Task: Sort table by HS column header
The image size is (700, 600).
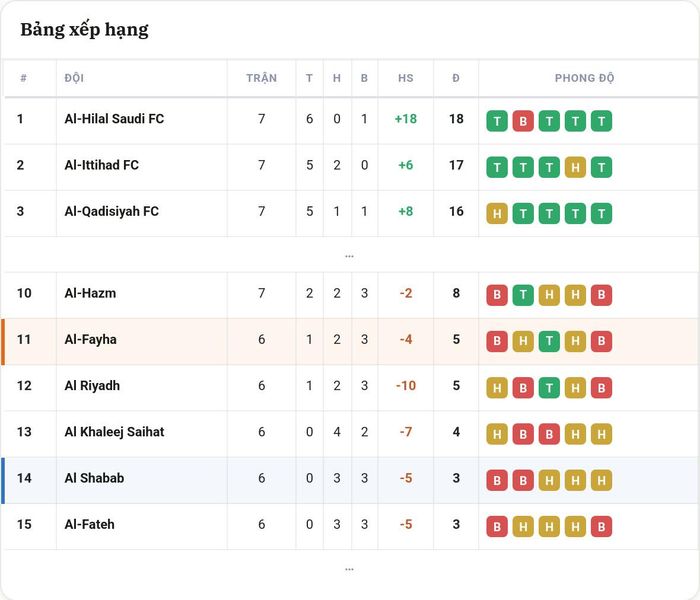Action: [x=405, y=78]
